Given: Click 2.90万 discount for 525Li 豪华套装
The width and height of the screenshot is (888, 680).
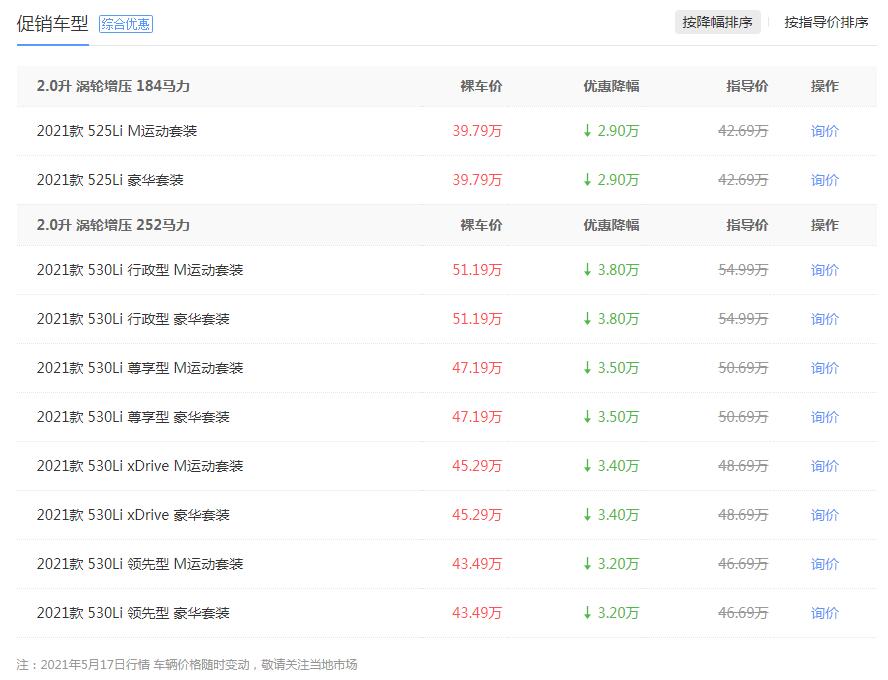Looking at the screenshot, I should pos(612,180).
